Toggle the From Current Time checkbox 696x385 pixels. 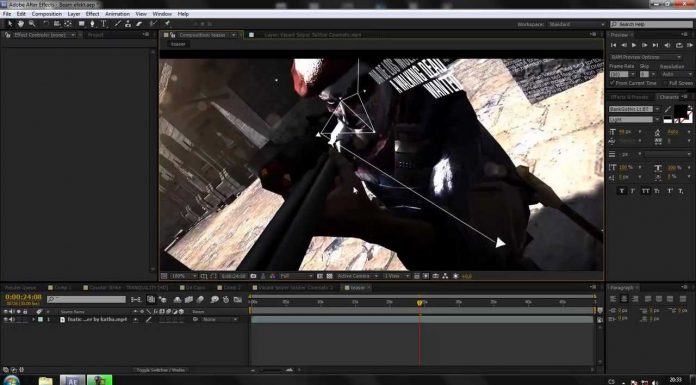(x=612, y=83)
